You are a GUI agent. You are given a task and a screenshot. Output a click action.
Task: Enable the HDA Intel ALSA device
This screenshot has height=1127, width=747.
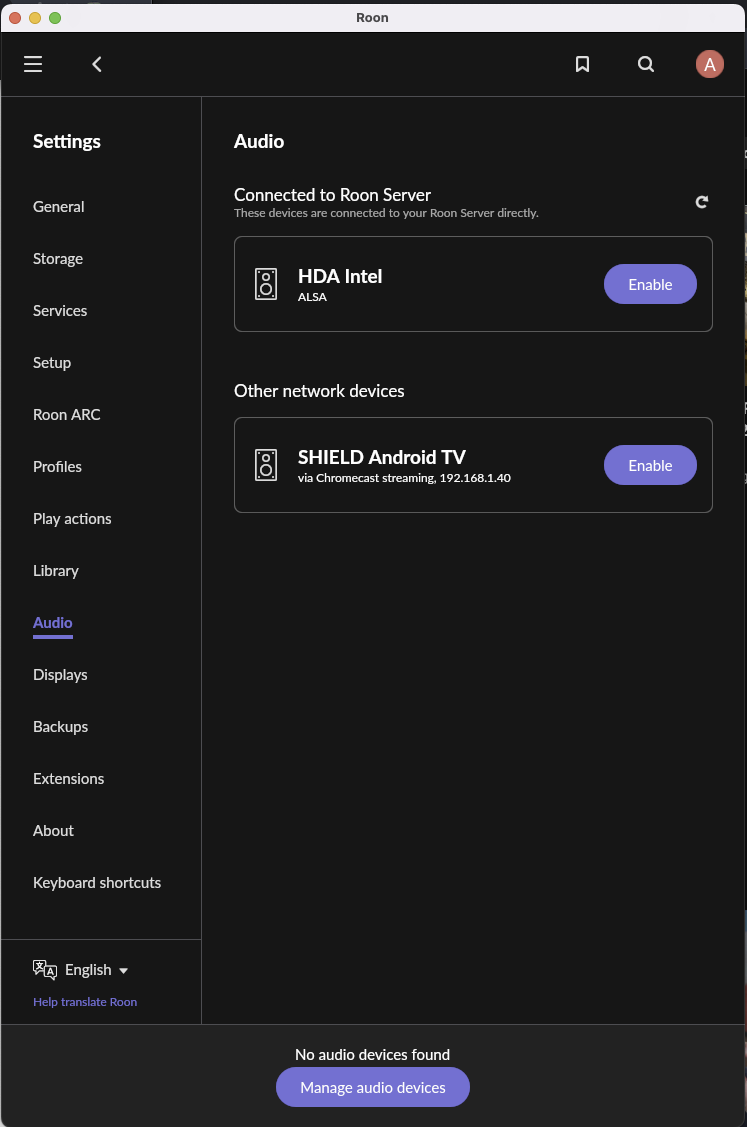tap(650, 284)
